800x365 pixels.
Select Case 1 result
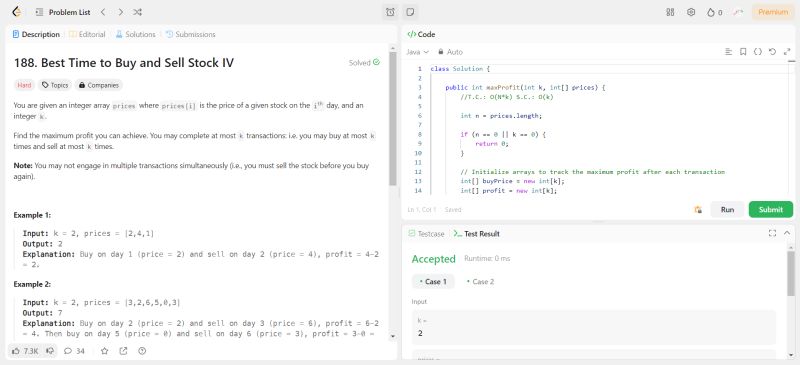(x=433, y=281)
